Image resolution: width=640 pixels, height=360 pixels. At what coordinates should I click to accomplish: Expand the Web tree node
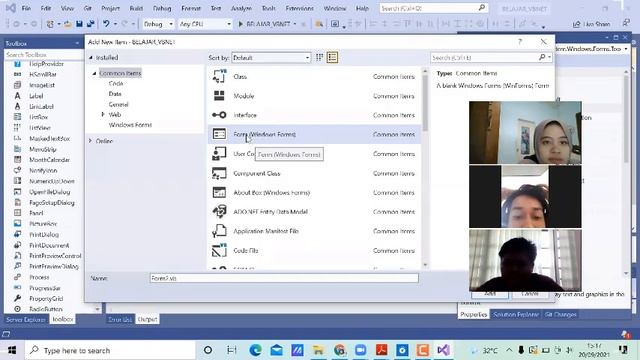[x=103, y=114]
